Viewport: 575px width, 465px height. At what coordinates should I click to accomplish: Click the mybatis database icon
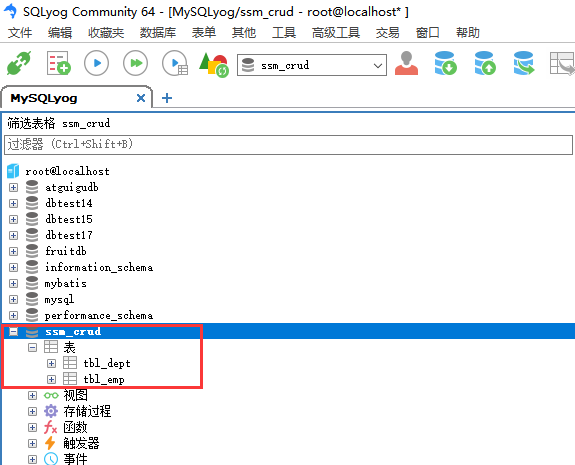click(x=32, y=283)
